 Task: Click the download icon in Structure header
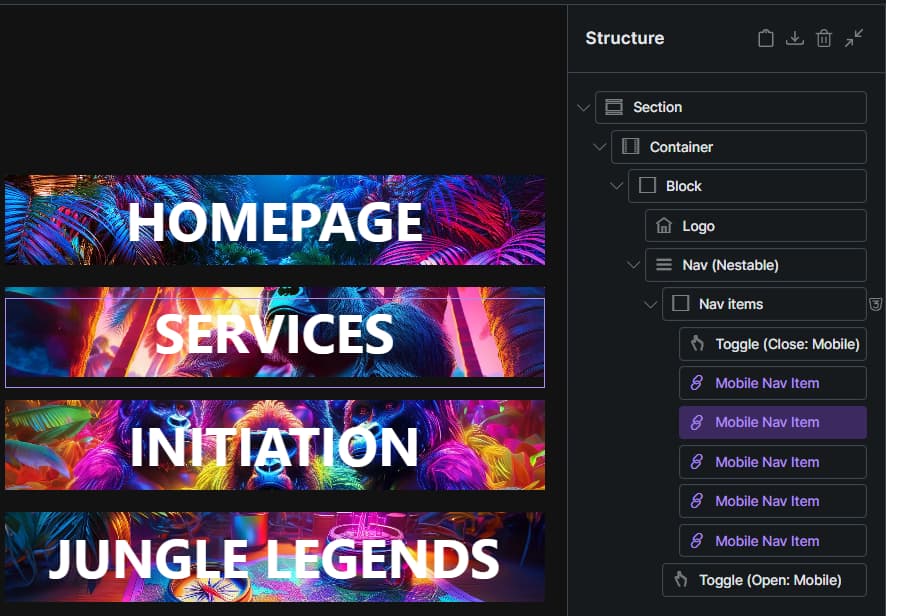pos(794,38)
